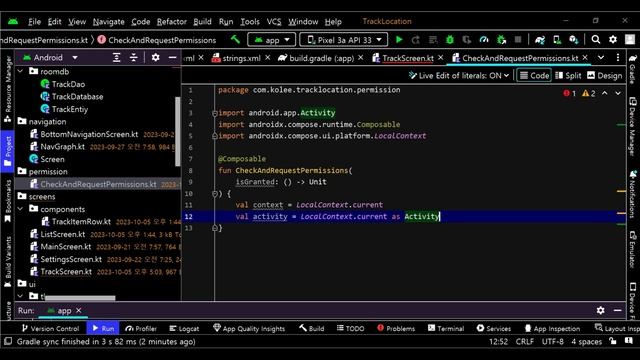
Task: Open Resource Manager side panel
Action: (8, 89)
